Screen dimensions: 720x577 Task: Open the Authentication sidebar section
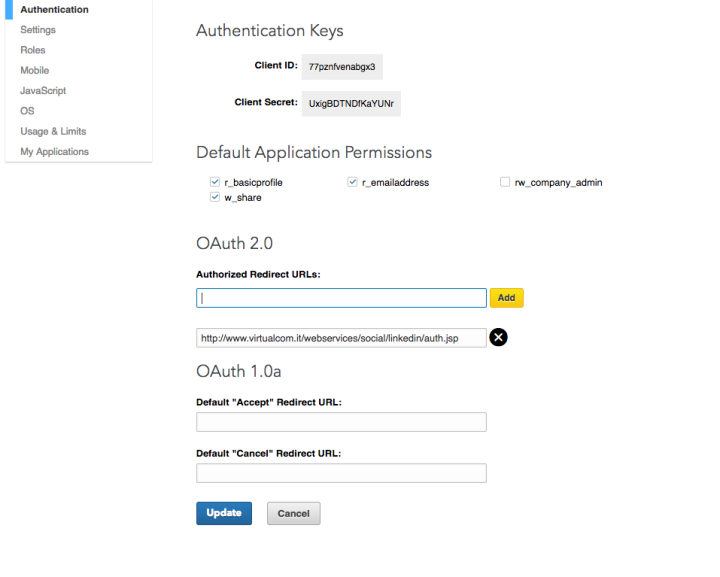coord(54,10)
